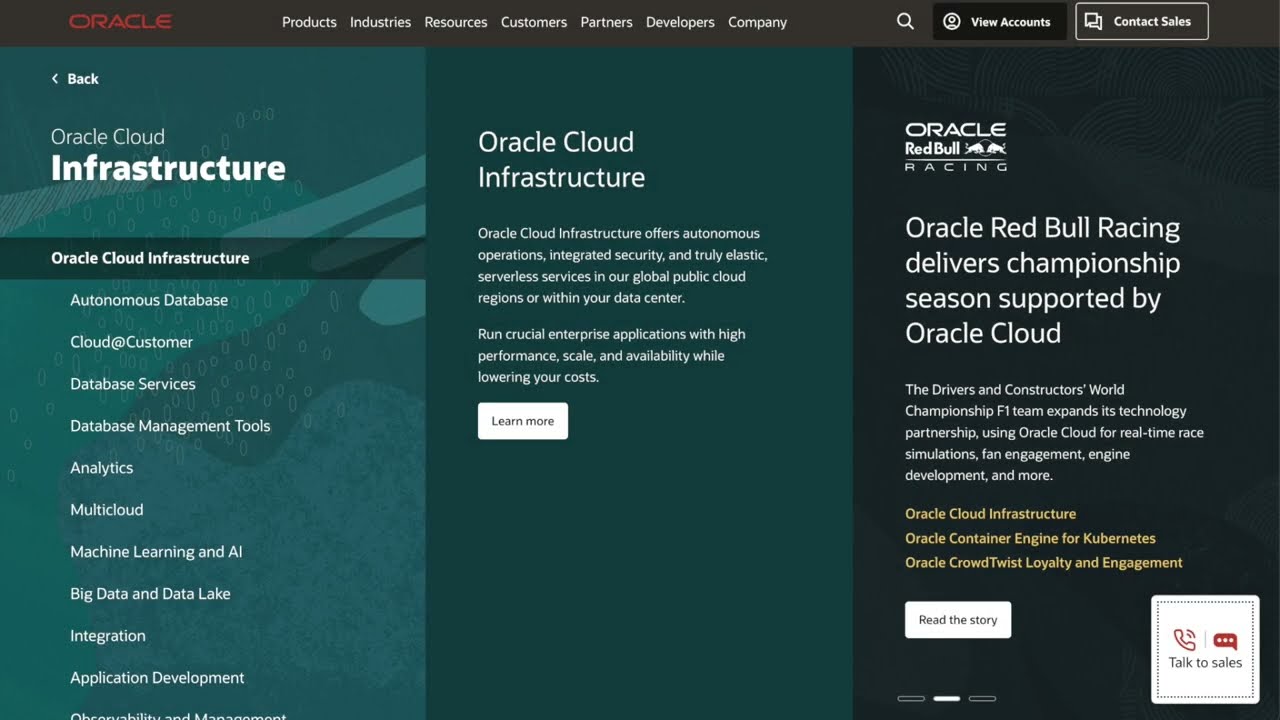Select the active middle carousel indicator
Screen dimensions: 1280x720
pyautogui.click(x=947, y=698)
